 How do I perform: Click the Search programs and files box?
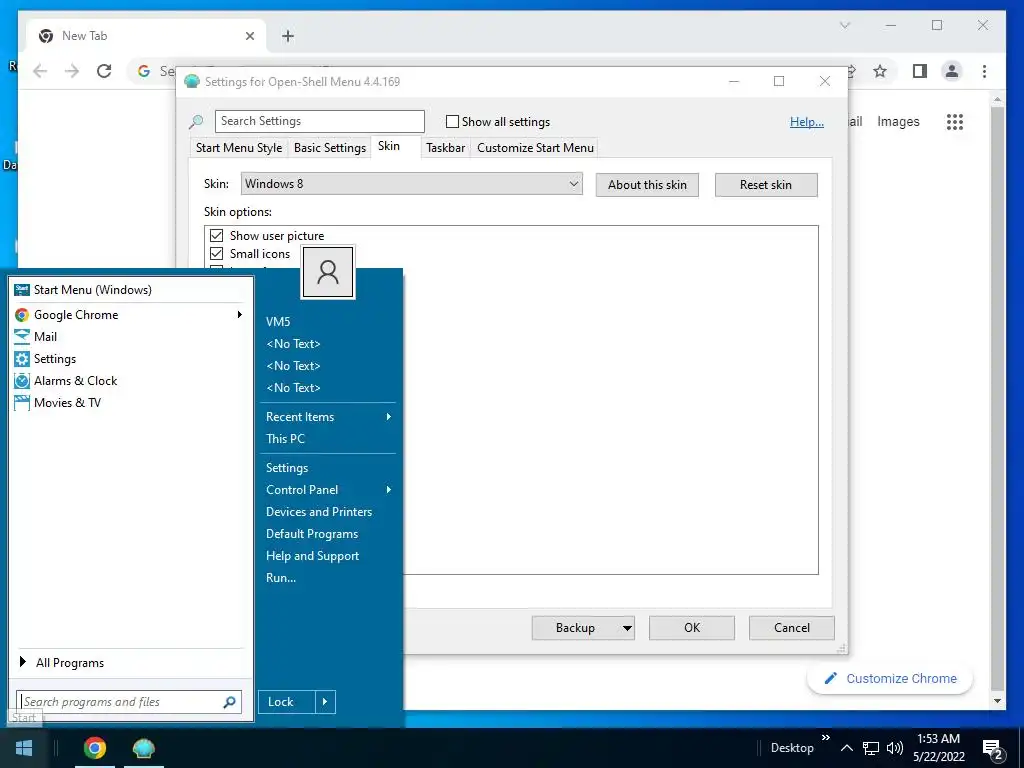click(129, 702)
